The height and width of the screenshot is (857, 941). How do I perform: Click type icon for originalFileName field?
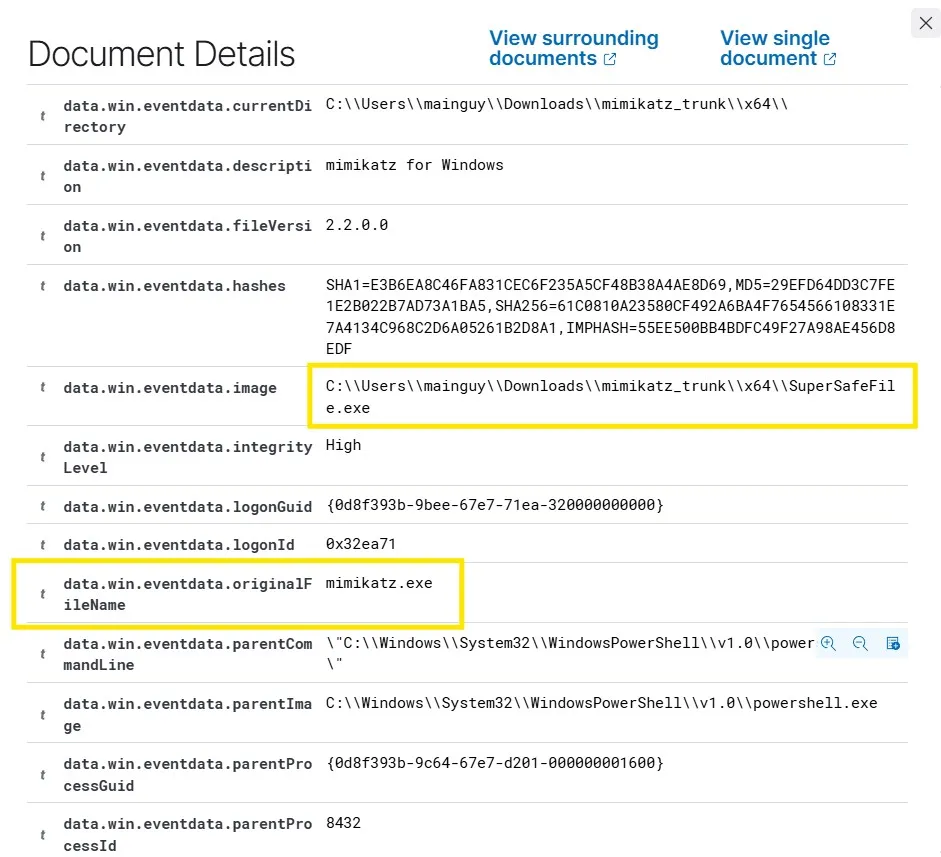click(x=42, y=594)
